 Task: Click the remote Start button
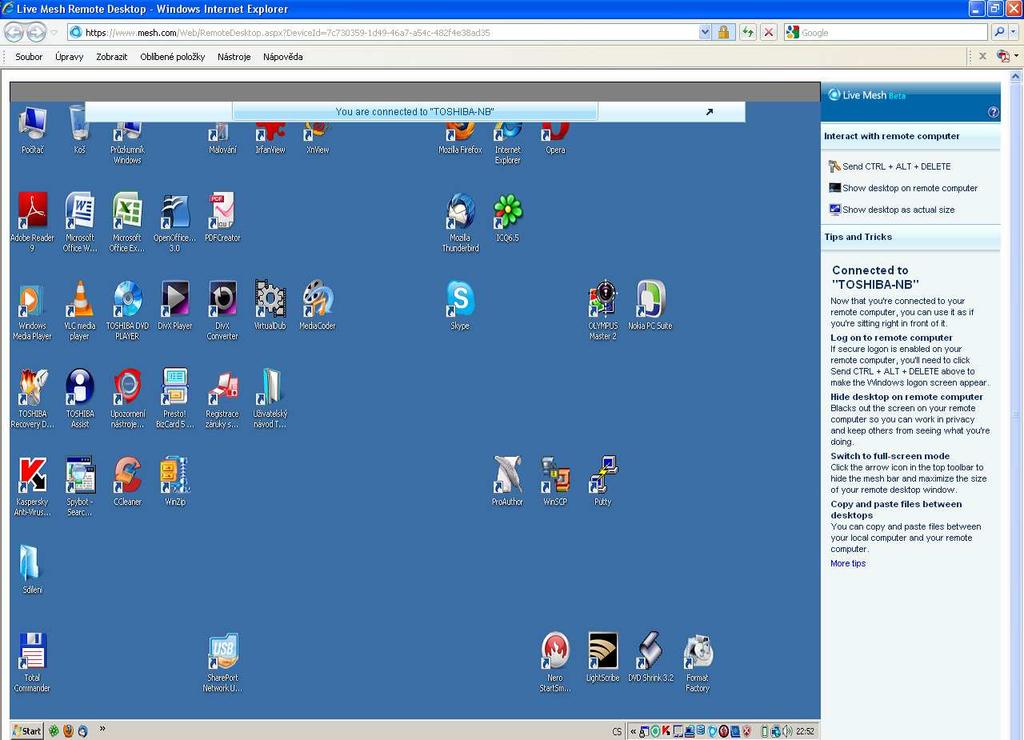27,731
